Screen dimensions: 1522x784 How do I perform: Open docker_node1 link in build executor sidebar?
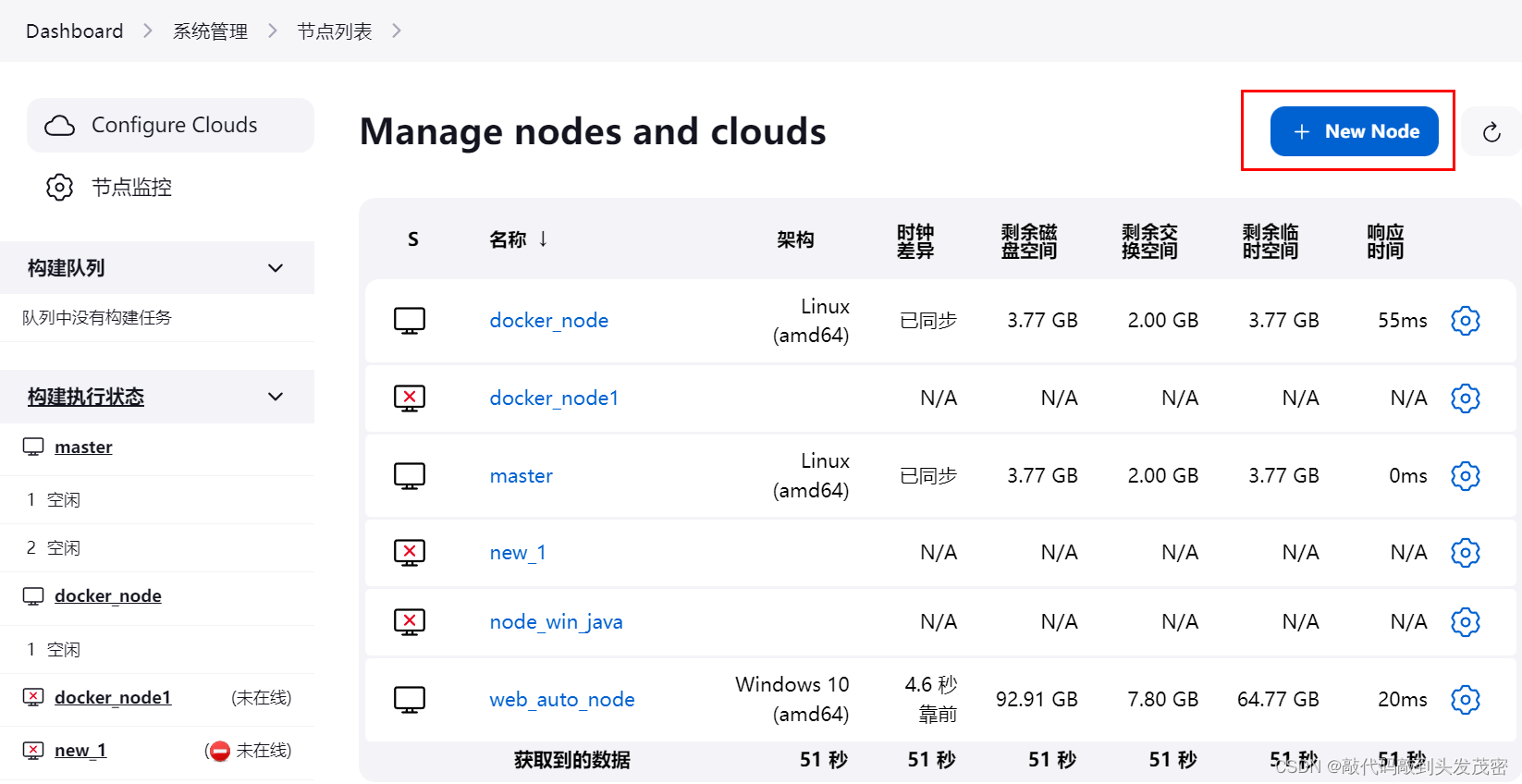(113, 698)
